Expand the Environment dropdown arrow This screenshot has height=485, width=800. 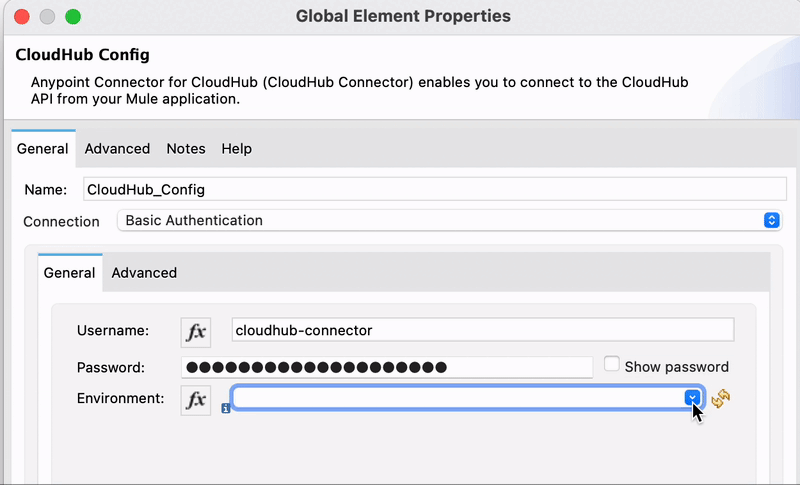[x=692, y=398]
